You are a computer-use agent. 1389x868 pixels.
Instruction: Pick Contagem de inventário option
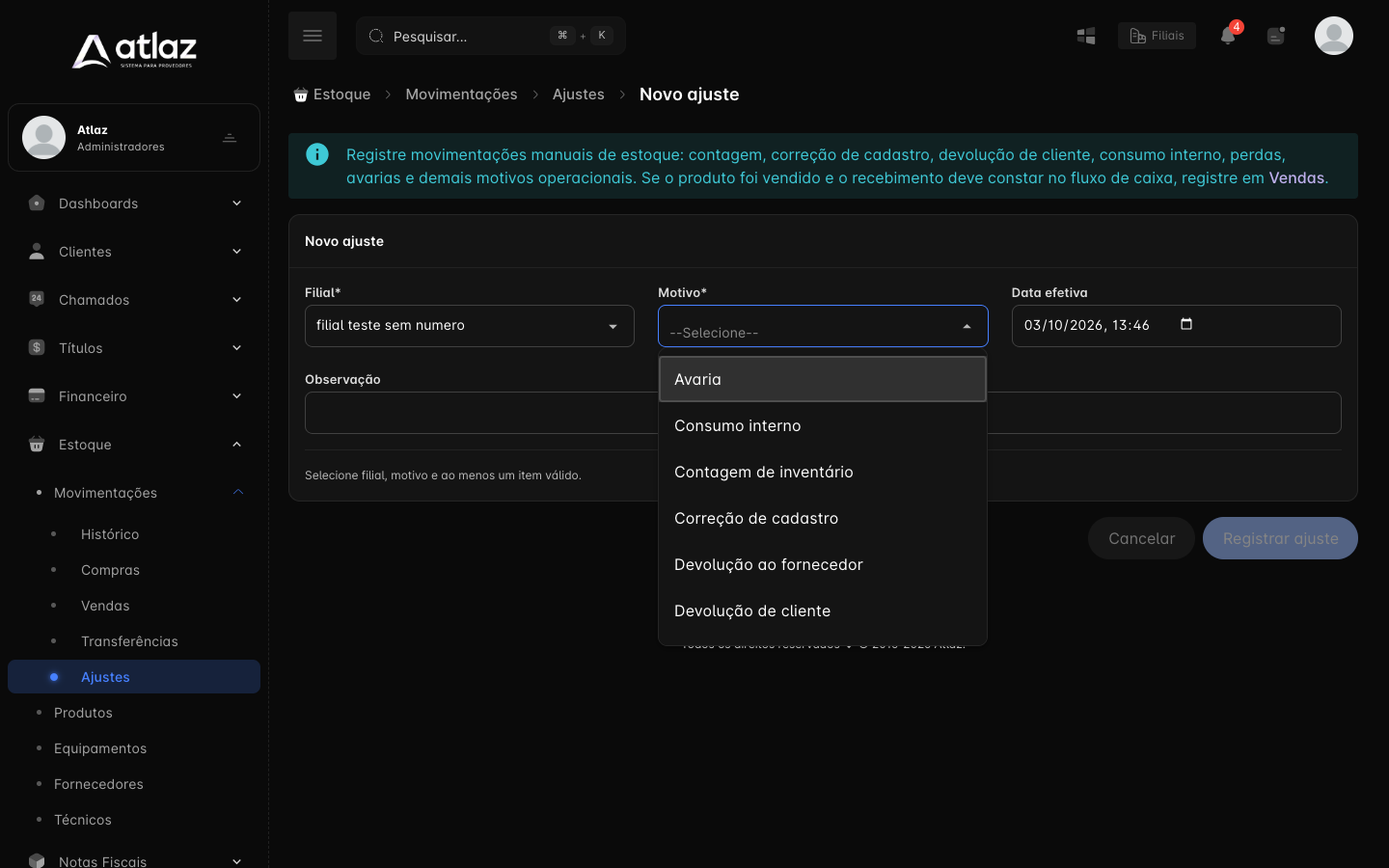coord(823,472)
